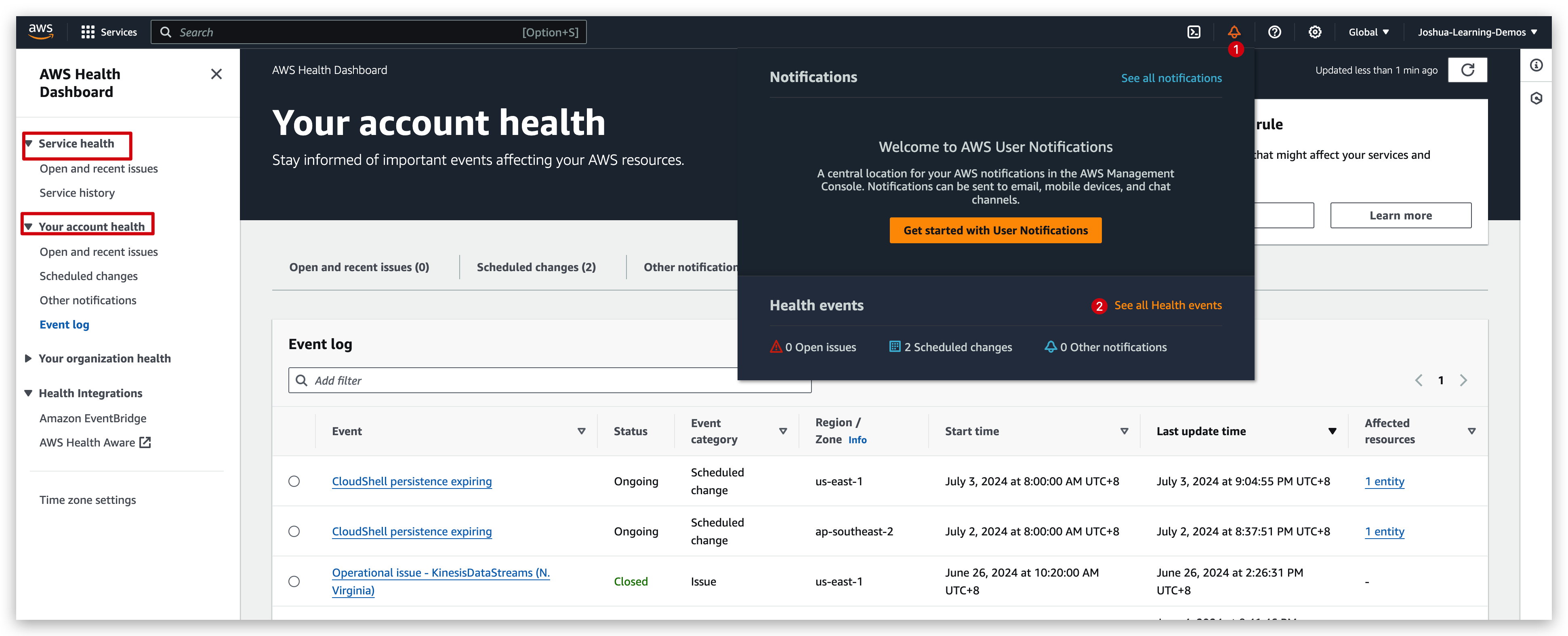Click the AWS logo to go home
This screenshot has width=1568, height=636.
click(x=41, y=32)
